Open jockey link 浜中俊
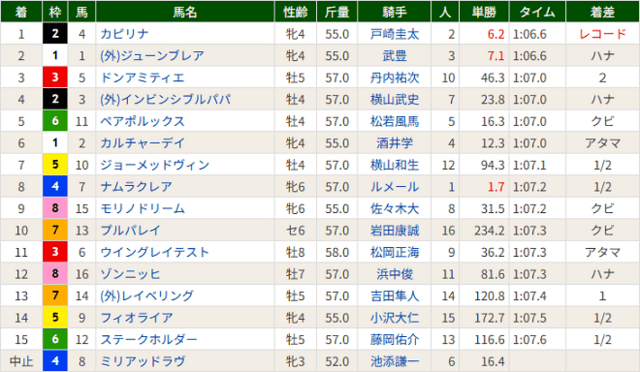Image resolution: width=640 pixels, height=372 pixels. pyautogui.click(x=394, y=274)
